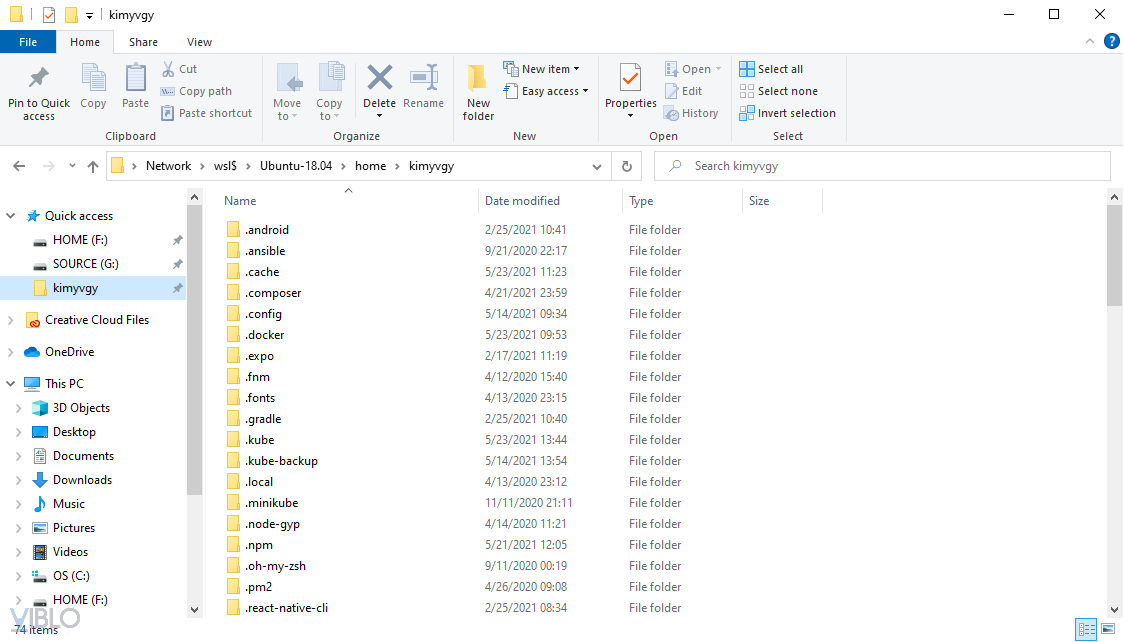Image resolution: width=1124 pixels, height=642 pixels.
Task: Click Network in address breadcrumb
Action: point(168,166)
